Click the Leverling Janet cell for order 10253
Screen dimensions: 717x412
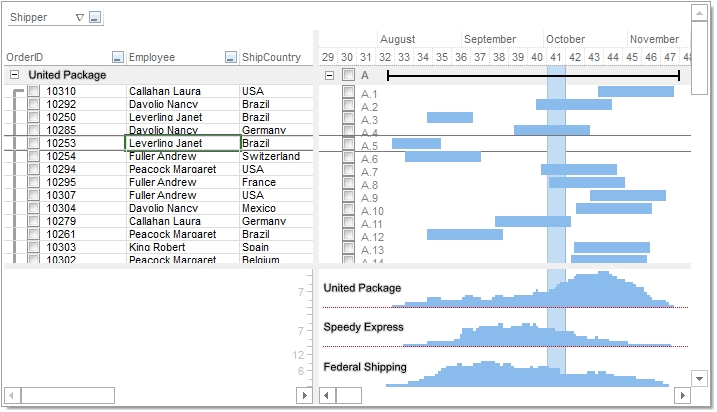[x=182, y=144]
